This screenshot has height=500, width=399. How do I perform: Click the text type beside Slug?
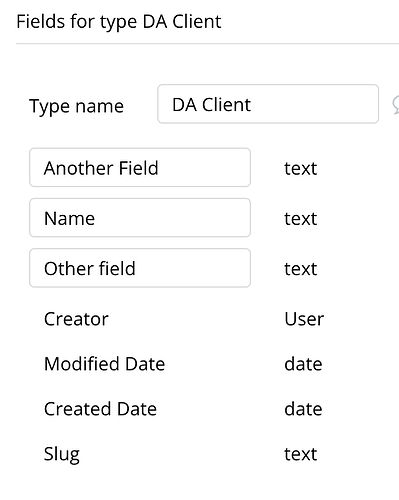[300, 454]
